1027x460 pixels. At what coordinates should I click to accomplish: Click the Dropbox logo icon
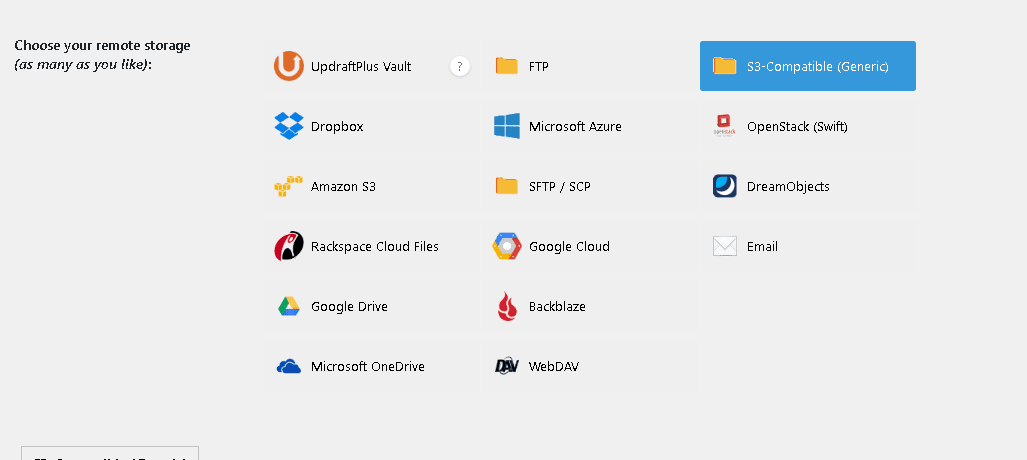[x=289, y=126]
